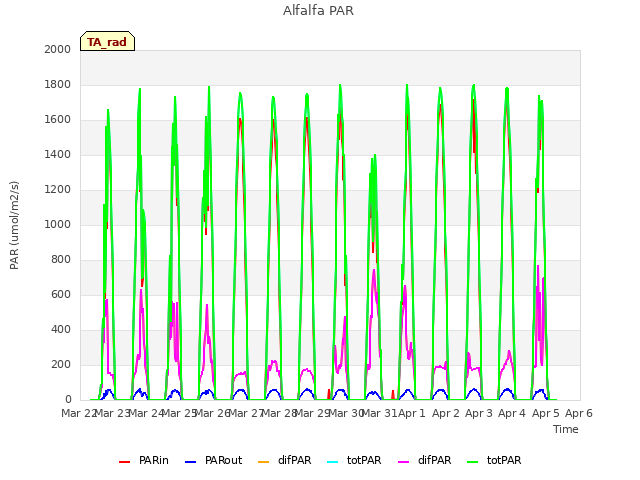Click the 1000 y-axis tick label
Viewport: 640px width, 480px height.
point(58,224)
